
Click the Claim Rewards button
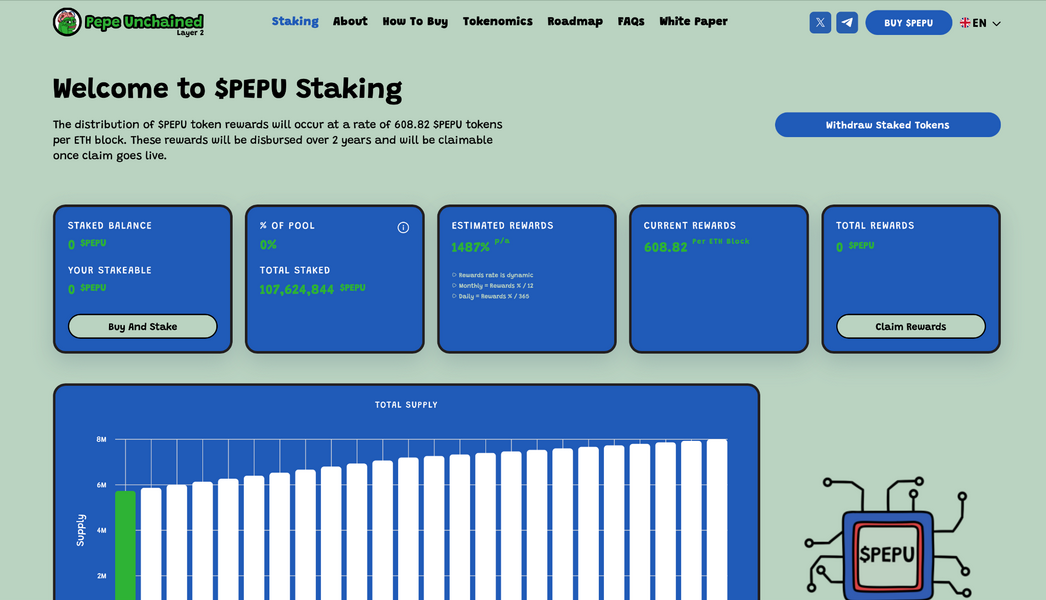point(910,326)
